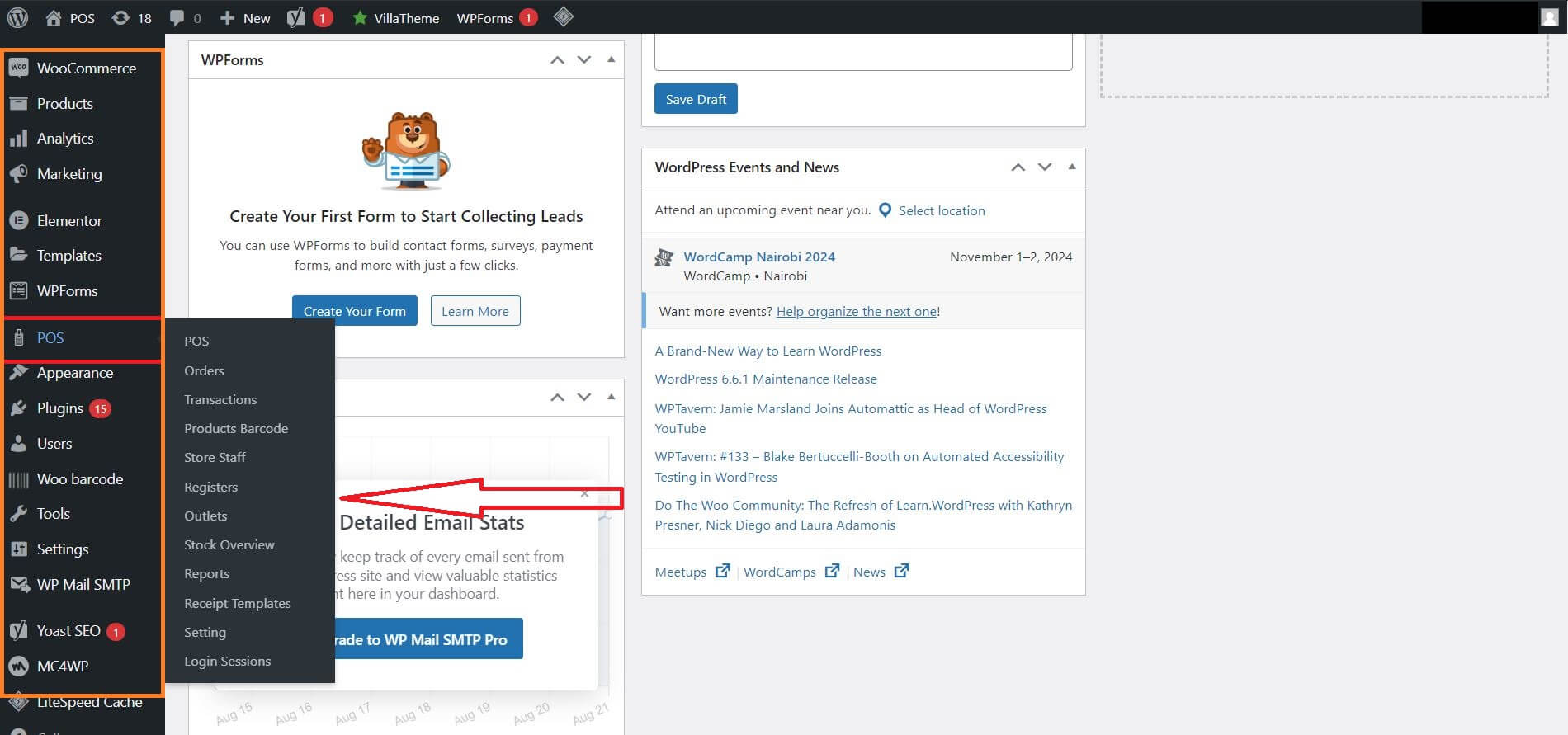Open the LiteSpeed Cache diamond icon

click(564, 17)
